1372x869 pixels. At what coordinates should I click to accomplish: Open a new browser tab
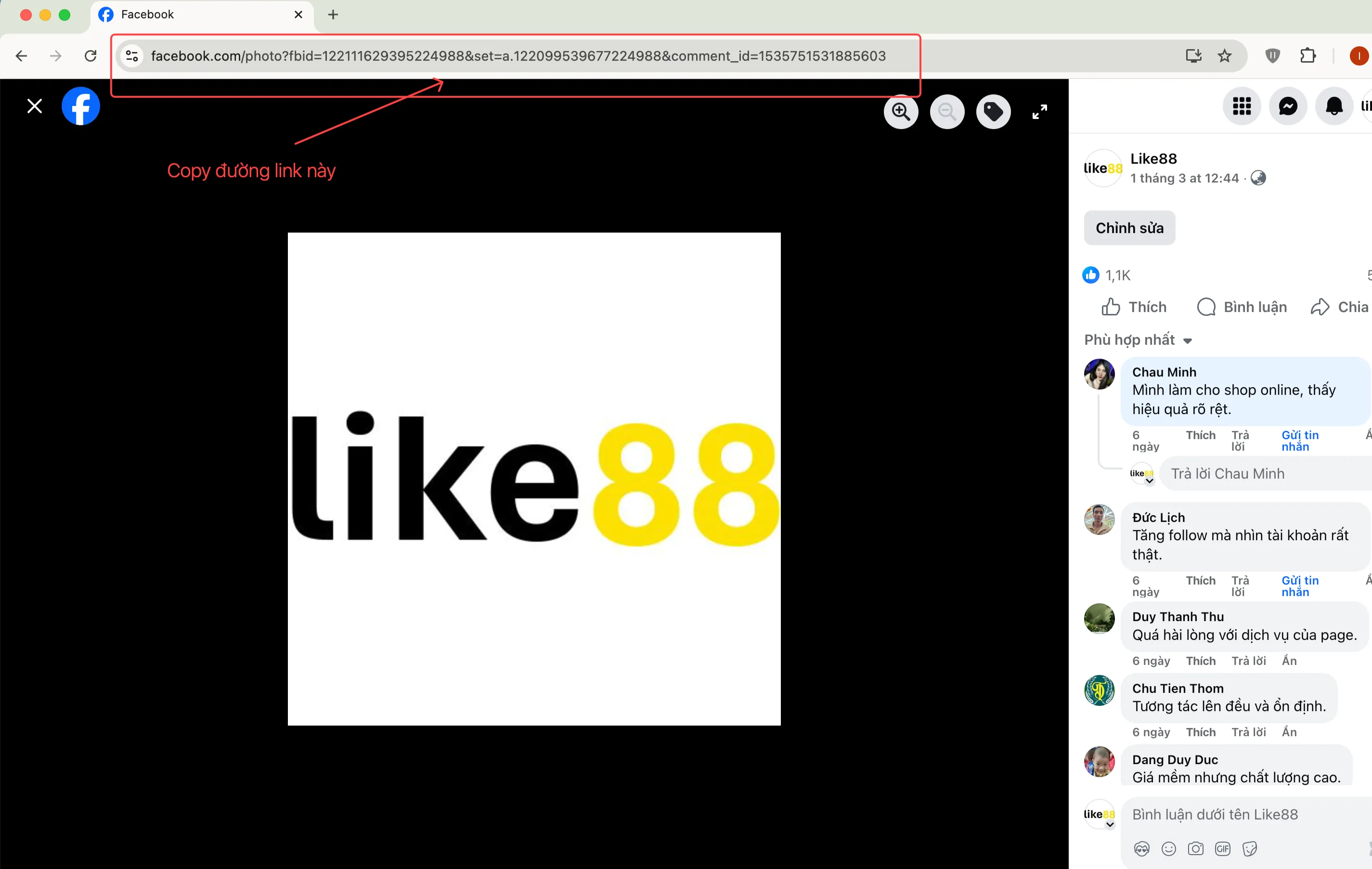[333, 15]
